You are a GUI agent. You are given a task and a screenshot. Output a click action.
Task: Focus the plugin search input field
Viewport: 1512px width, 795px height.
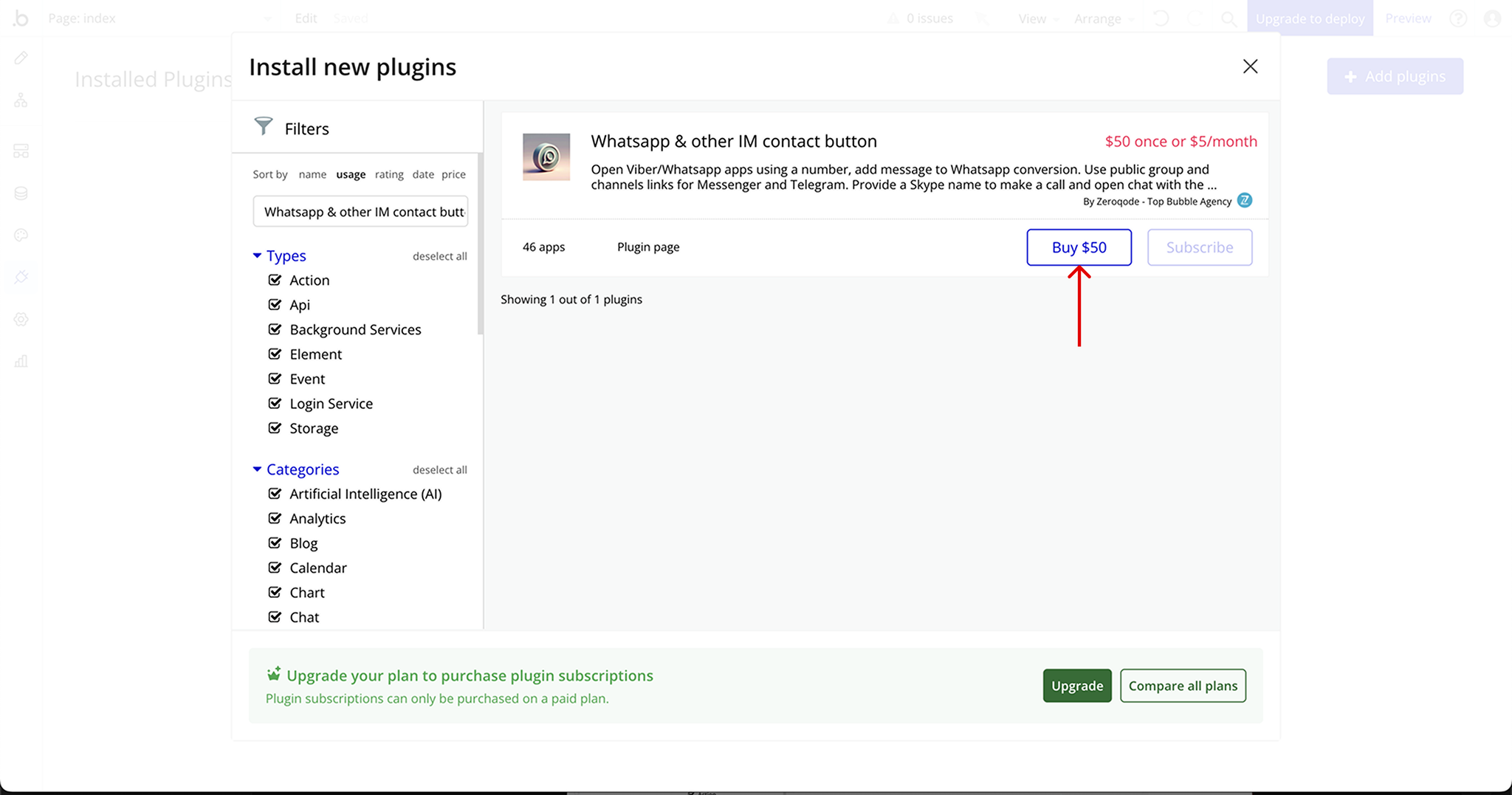(x=360, y=212)
